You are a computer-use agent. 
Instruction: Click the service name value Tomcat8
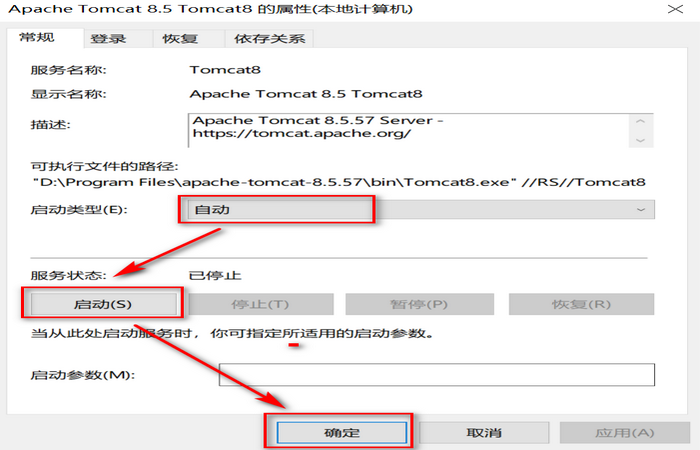click(225, 70)
